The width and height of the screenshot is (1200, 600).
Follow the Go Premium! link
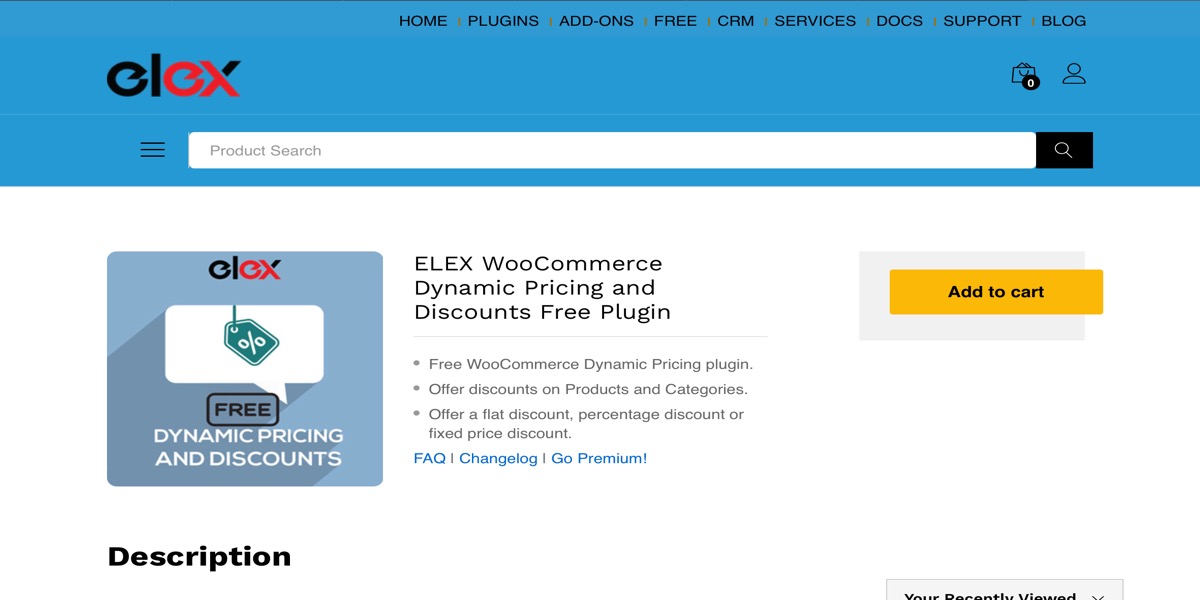(x=599, y=458)
